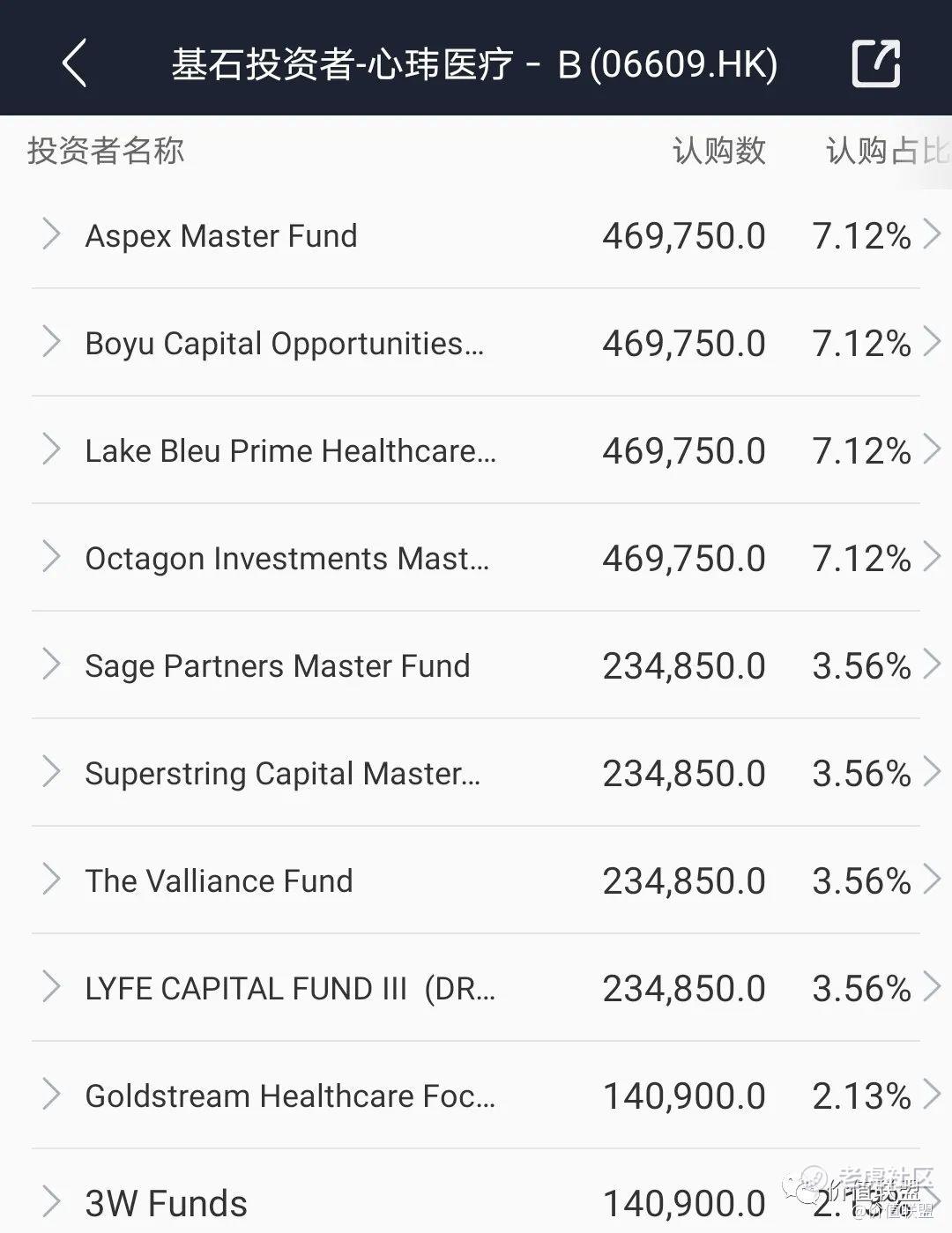Image resolution: width=952 pixels, height=1233 pixels.
Task: Sort by 认购数 column header
Action: tap(718, 151)
